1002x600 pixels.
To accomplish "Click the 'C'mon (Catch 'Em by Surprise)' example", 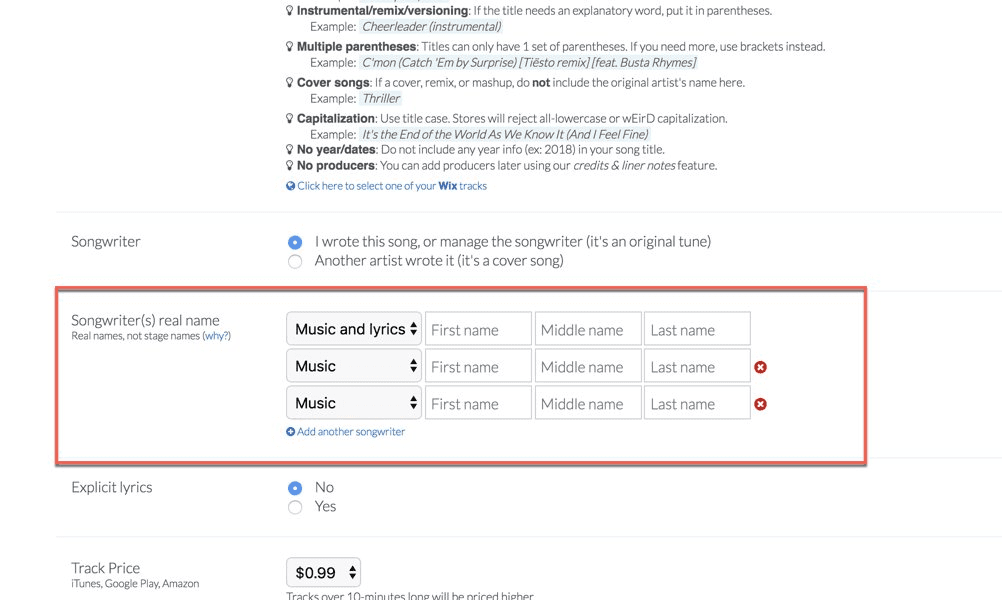I will point(528,63).
